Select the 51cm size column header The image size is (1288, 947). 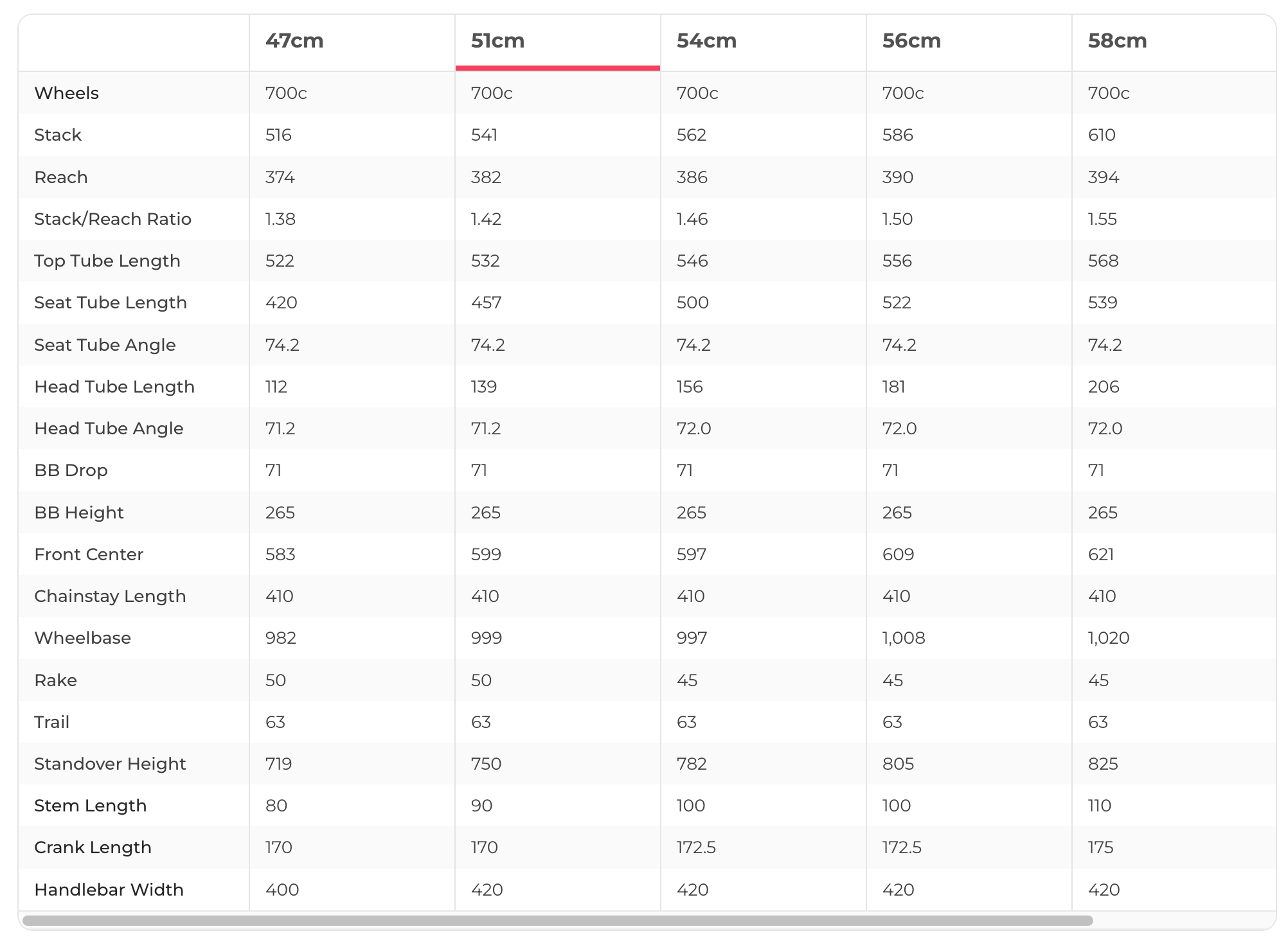[x=497, y=40]
